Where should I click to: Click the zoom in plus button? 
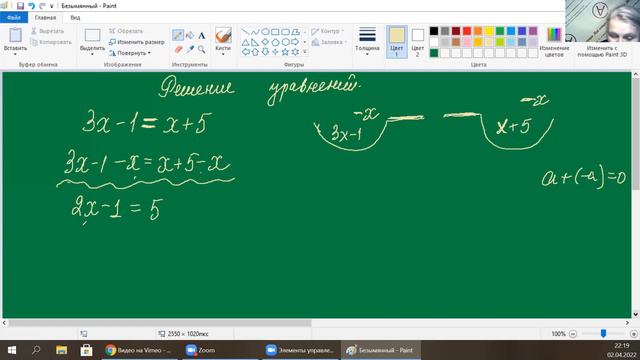click(x=633, y=334)
